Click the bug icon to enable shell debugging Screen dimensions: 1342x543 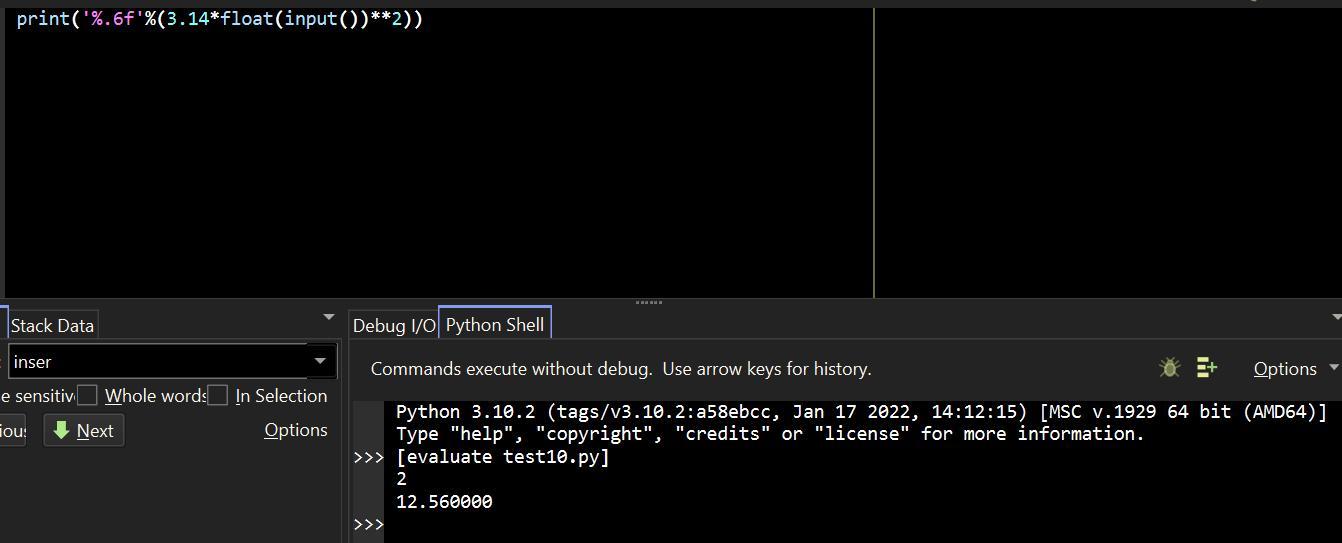pos(1169,368)
